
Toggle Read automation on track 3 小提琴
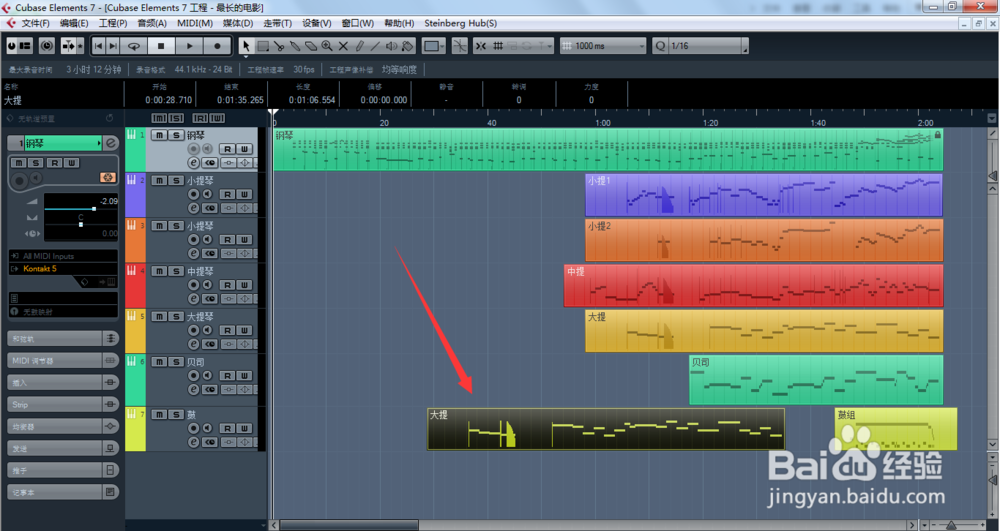point(228,240)
